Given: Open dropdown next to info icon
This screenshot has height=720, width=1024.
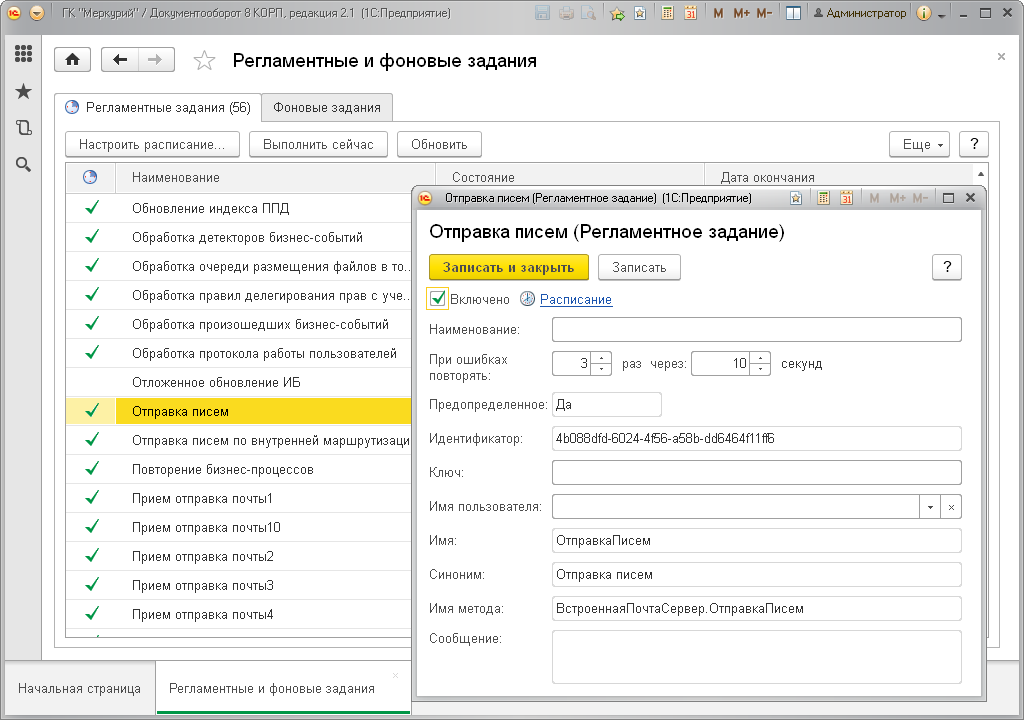Looking at the screenshot, I should point(942,15).
